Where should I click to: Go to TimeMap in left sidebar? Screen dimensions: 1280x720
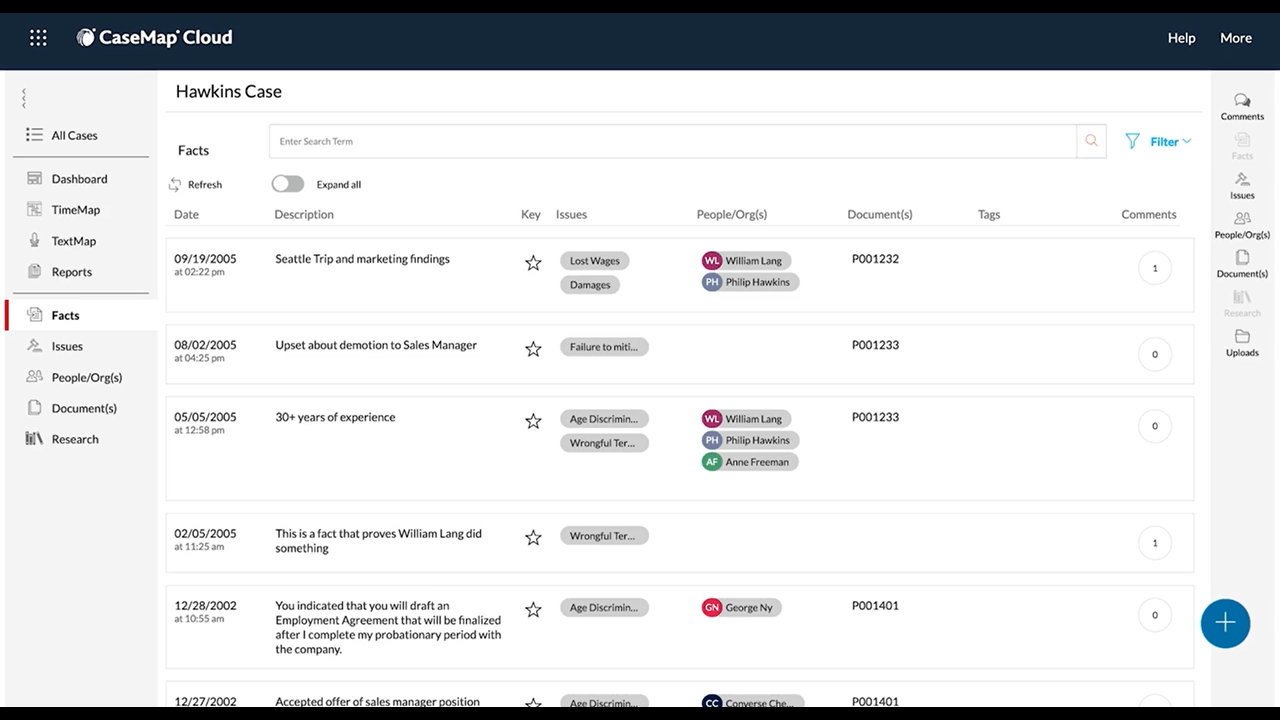(76, 210)
